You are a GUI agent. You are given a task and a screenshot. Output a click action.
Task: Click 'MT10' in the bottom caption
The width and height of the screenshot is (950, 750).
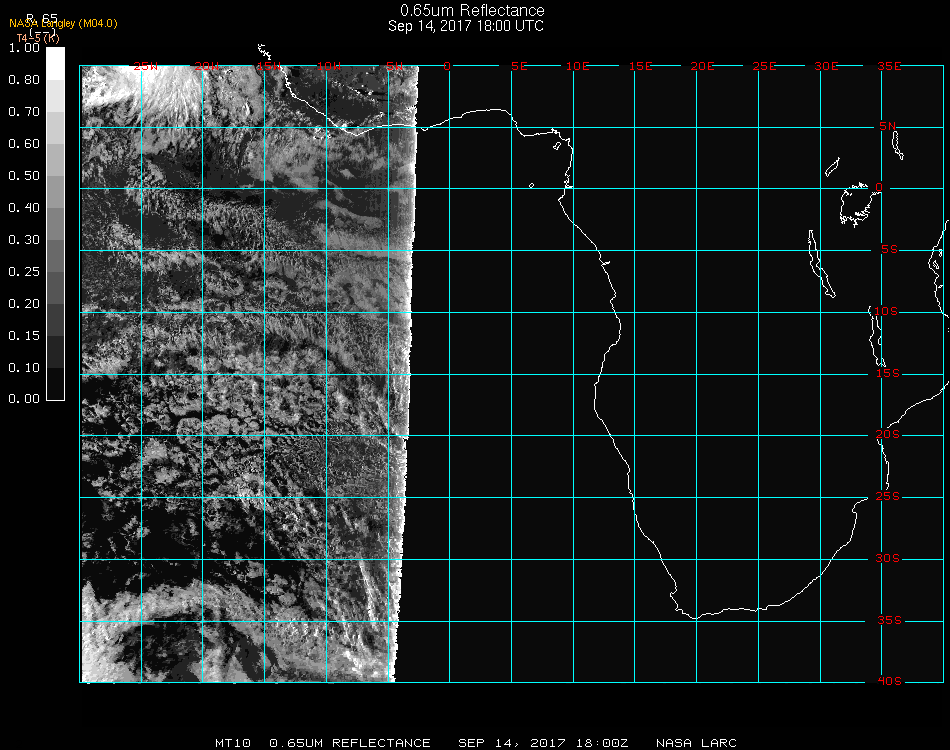(233, 743)
